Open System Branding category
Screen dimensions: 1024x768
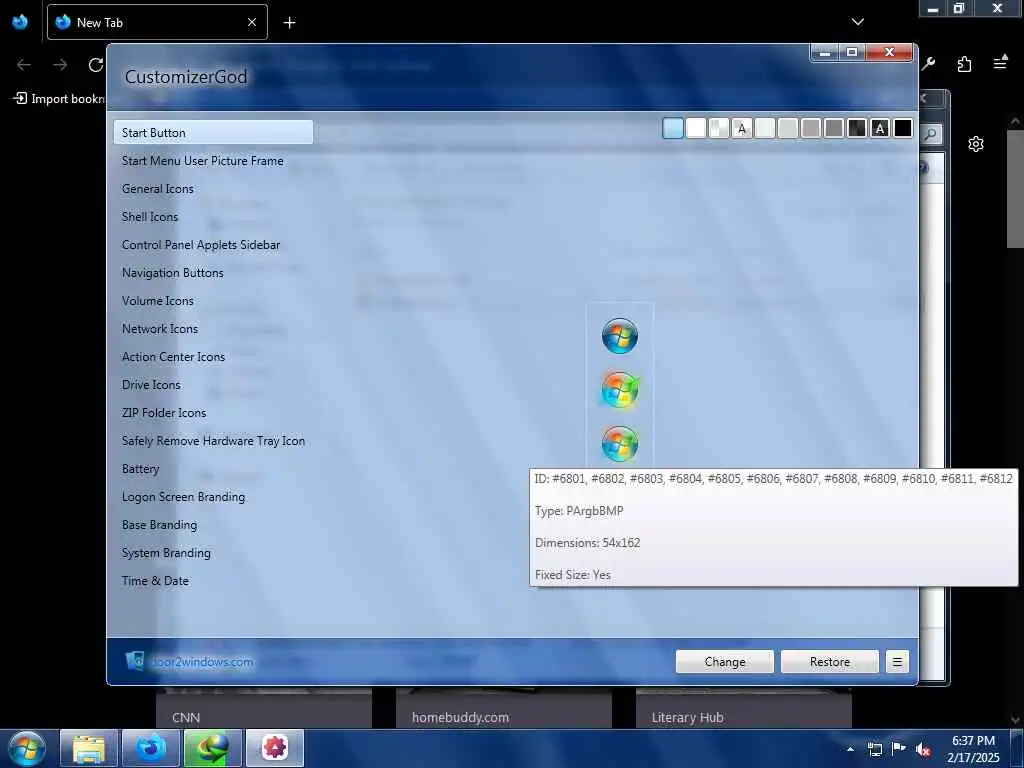click(x=213, y=554)
